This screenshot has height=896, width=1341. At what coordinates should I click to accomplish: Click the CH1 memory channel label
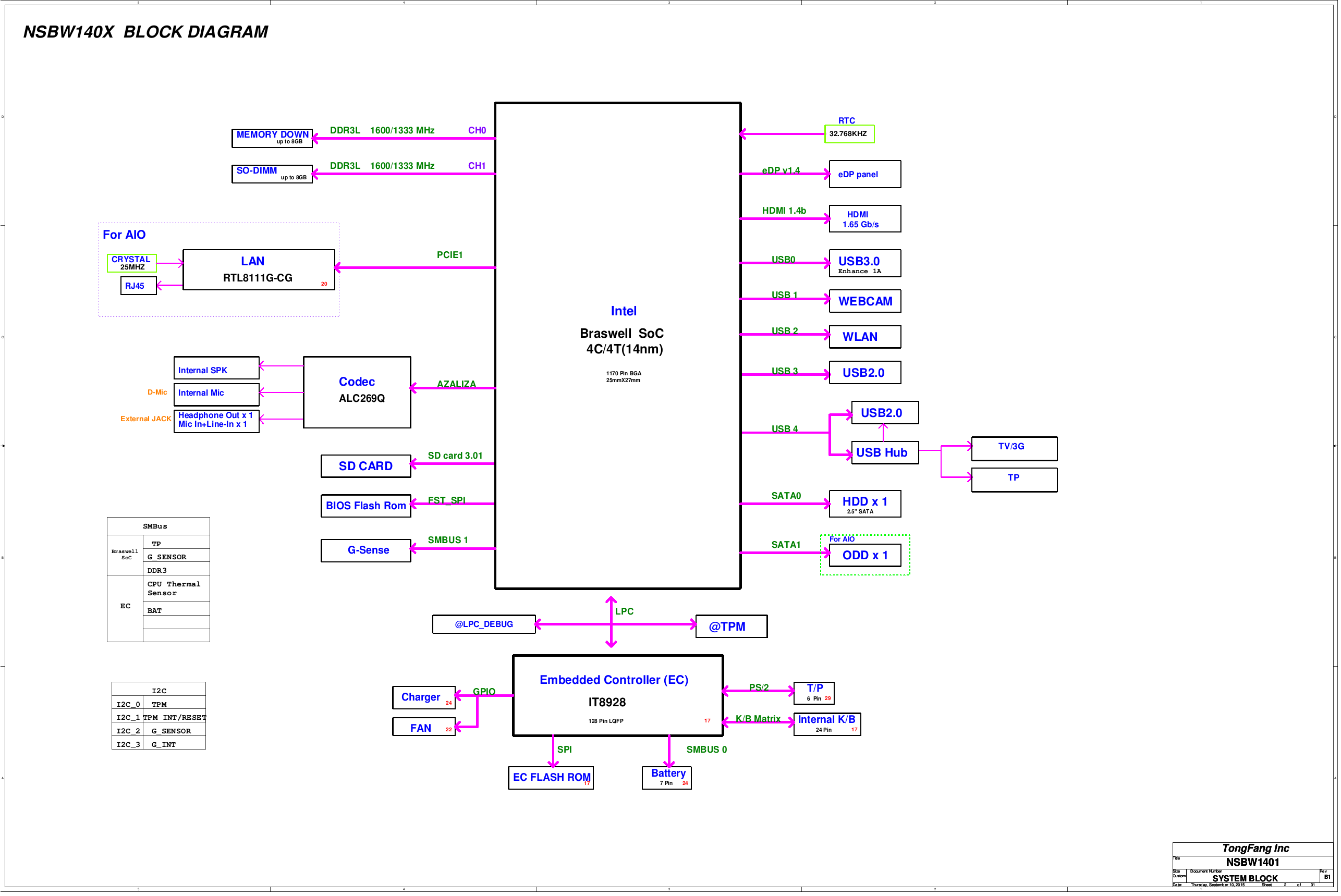(477, 166)
